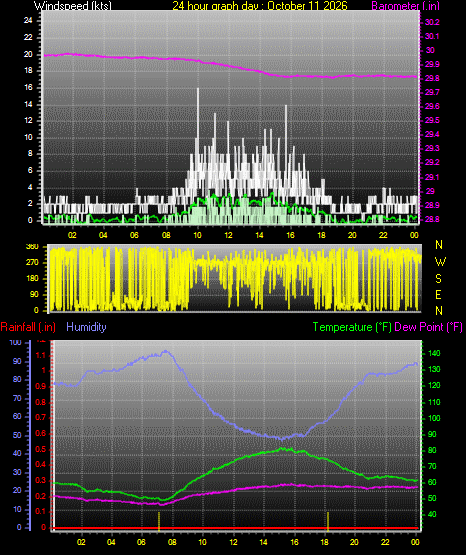Viewport: 466px width, 555px height.
Task: Click temperature axis value 140
Action: [x=434, y=353]
